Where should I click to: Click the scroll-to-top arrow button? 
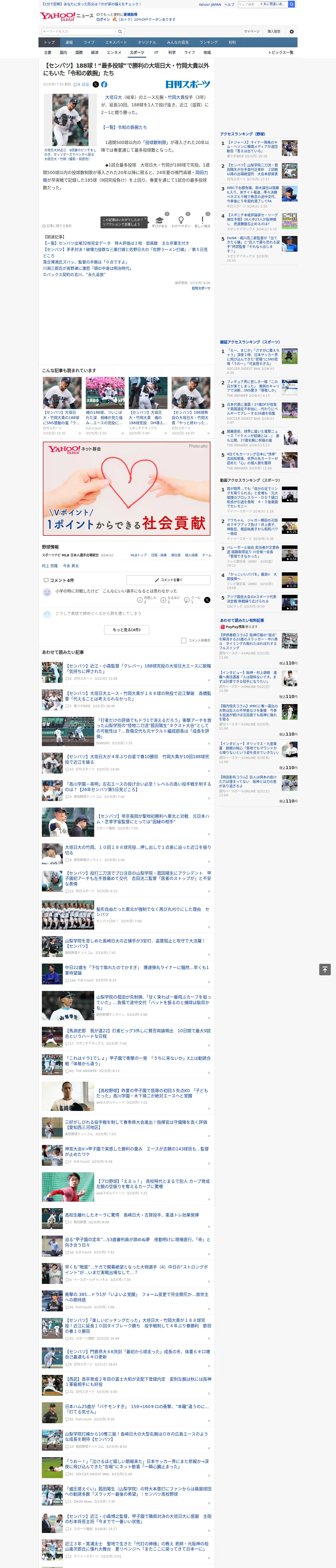coord(324,970)
